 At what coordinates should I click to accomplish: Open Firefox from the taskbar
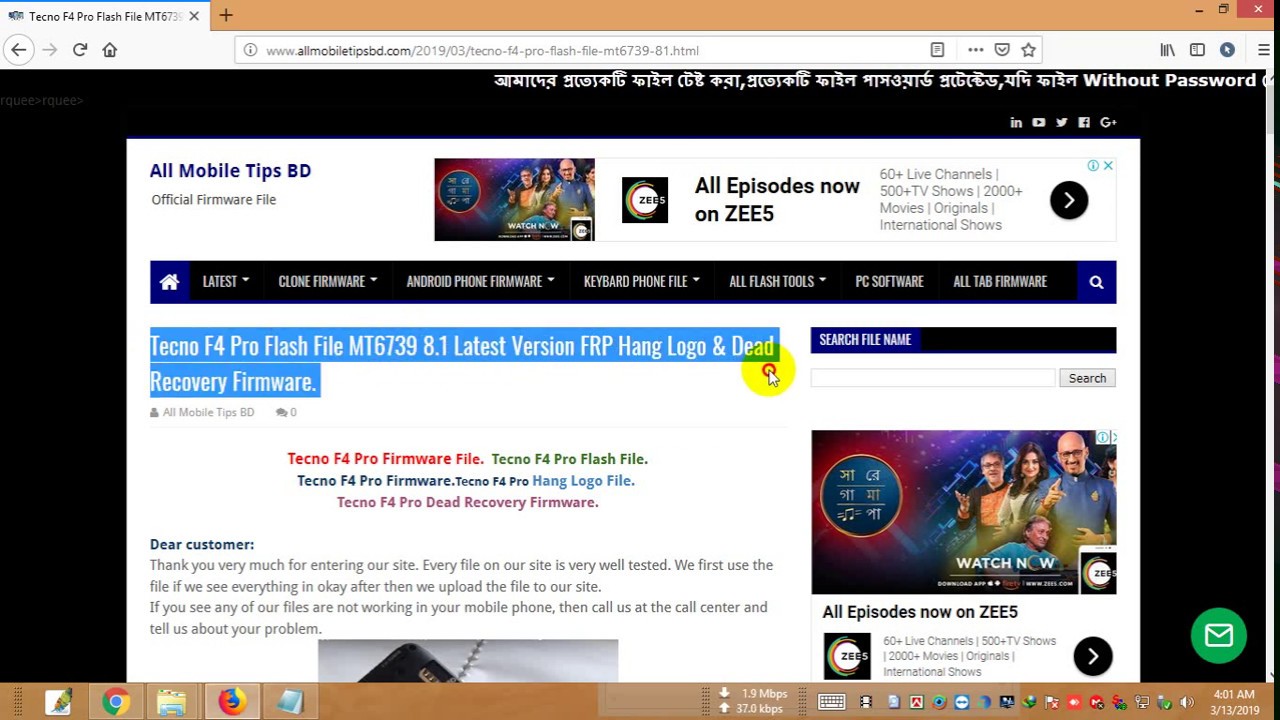(x=232, y=702)
